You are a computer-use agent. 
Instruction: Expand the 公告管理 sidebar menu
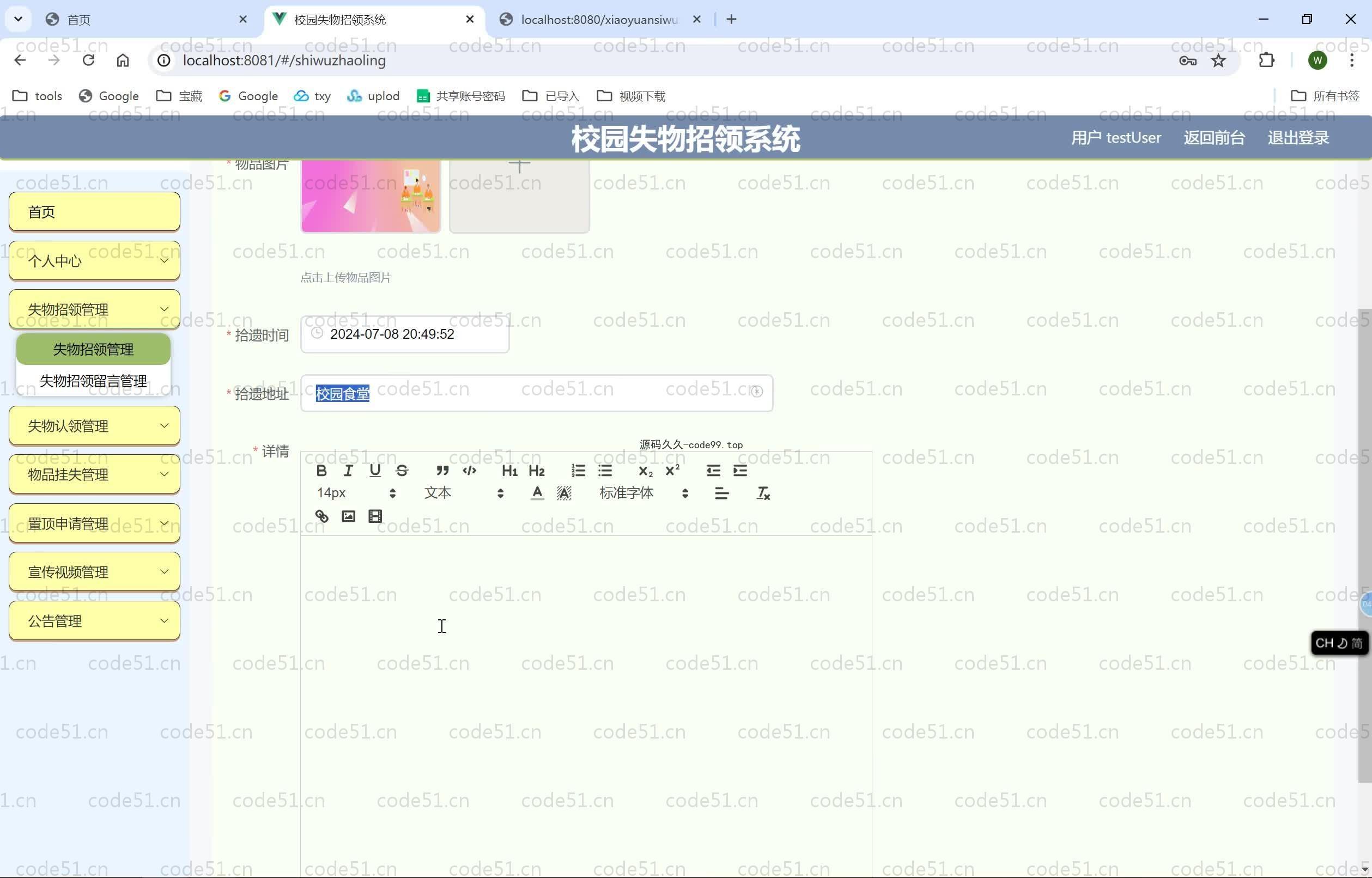pyautogui.click(x=95, y=621)
